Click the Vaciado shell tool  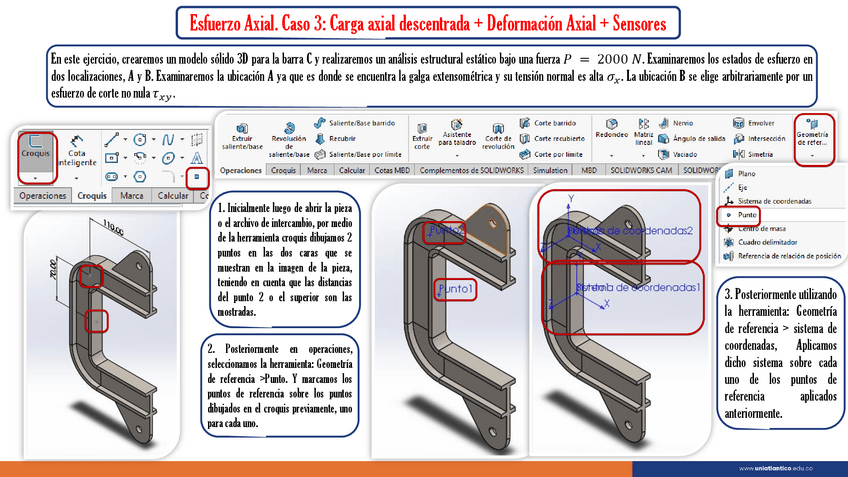point(678,154)
